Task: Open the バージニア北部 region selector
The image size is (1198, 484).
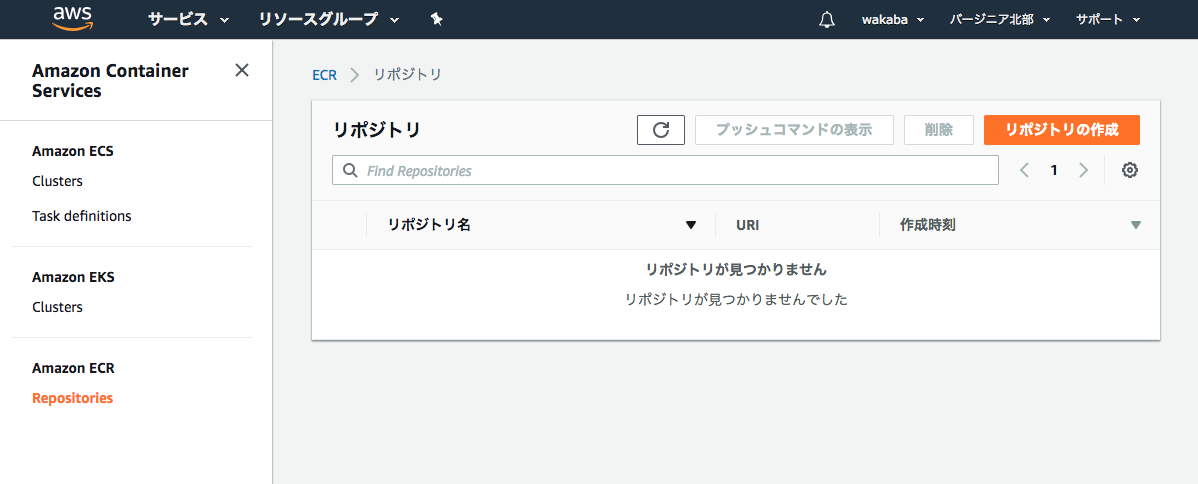Action: tap(998, 20)
